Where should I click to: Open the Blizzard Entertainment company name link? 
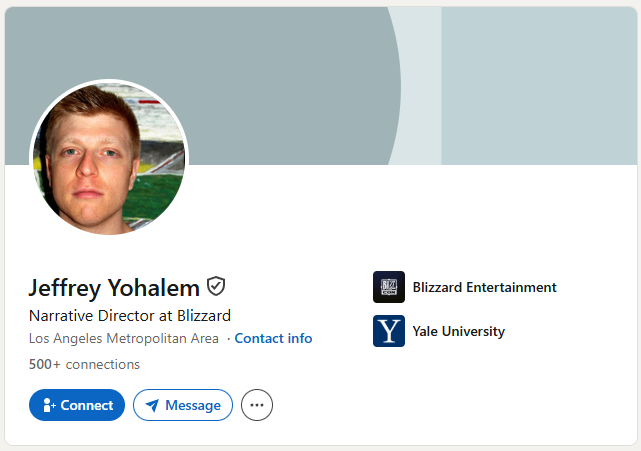(484, 287)
